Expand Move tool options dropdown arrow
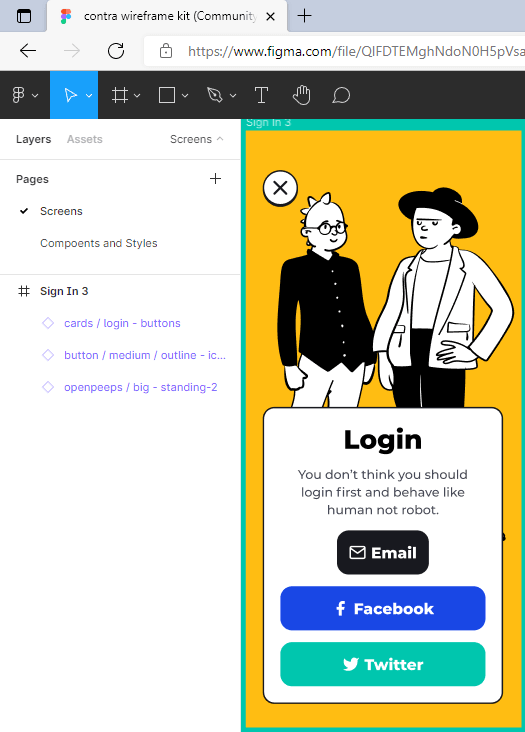The image size is (525, 732). point(89,96)
